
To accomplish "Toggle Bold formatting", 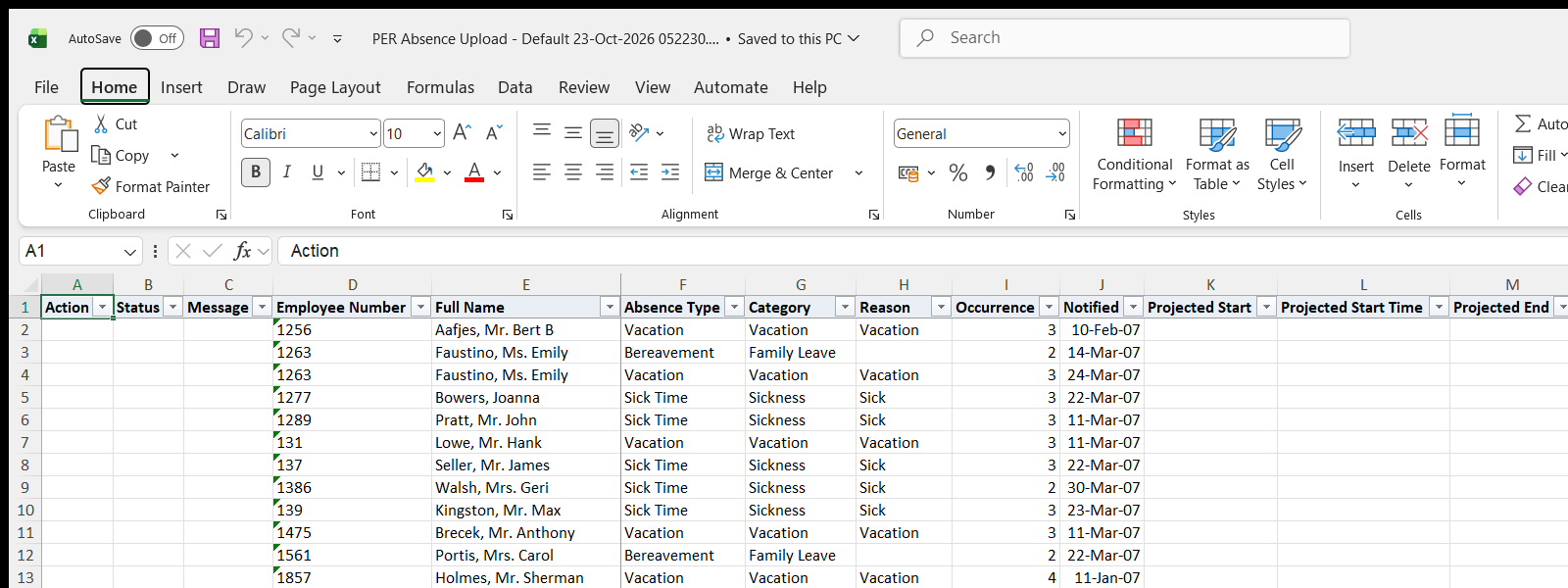I will pyautogui.click(x=256, y=172).
